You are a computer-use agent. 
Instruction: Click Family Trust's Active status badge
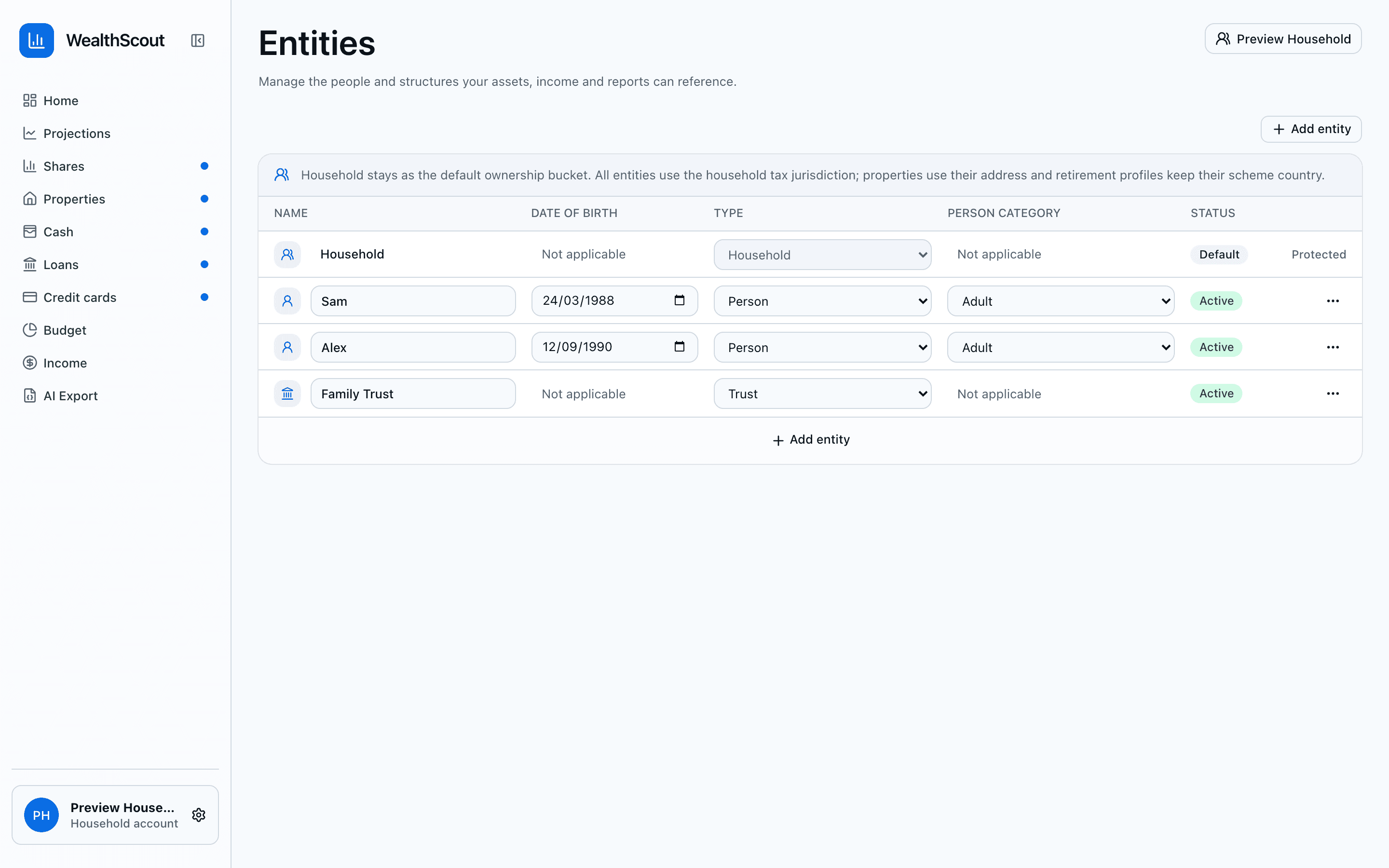click(x=1216, y=394)
